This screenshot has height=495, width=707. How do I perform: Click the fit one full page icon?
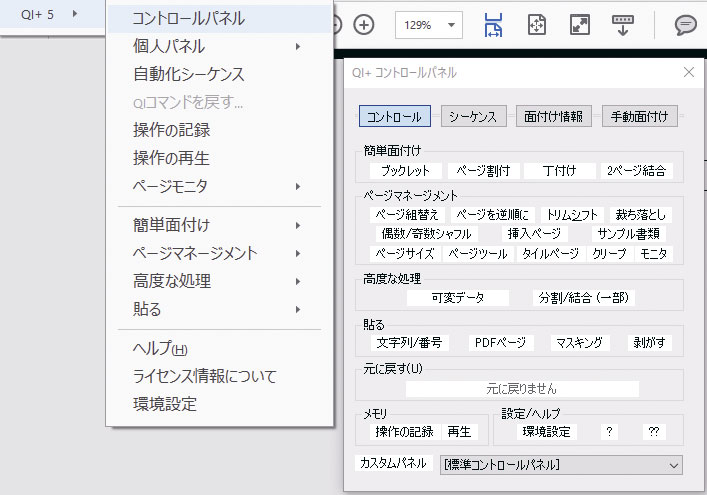[x=537, y=25]
